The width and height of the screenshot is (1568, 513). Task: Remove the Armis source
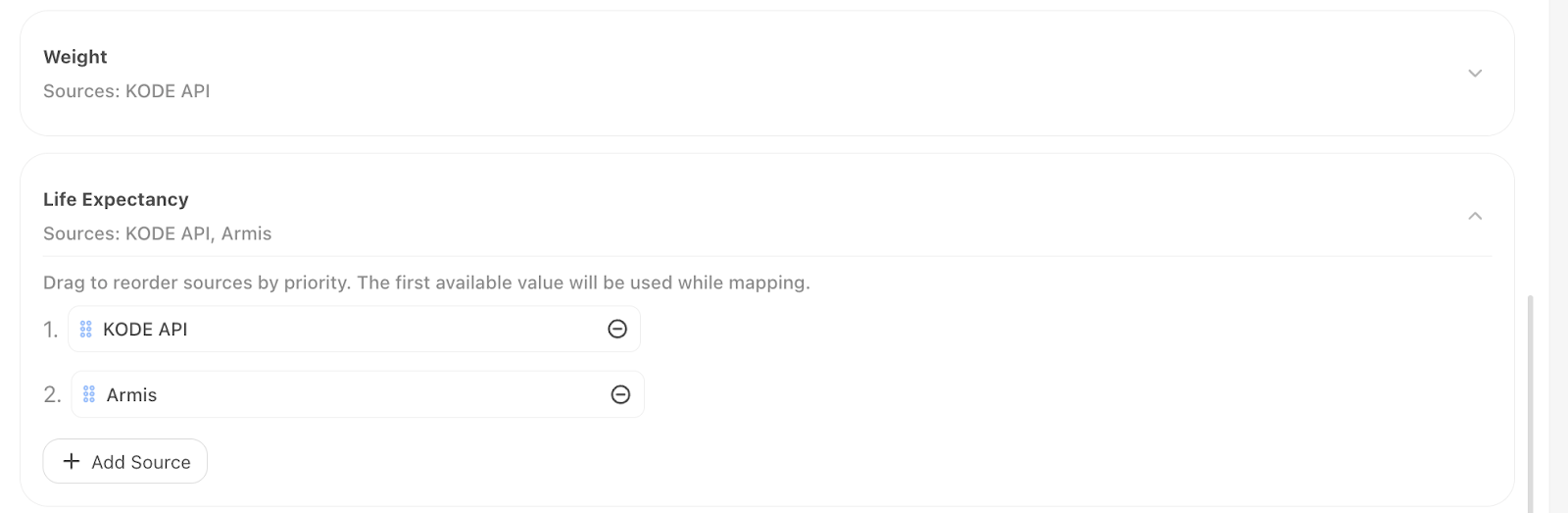620,394
